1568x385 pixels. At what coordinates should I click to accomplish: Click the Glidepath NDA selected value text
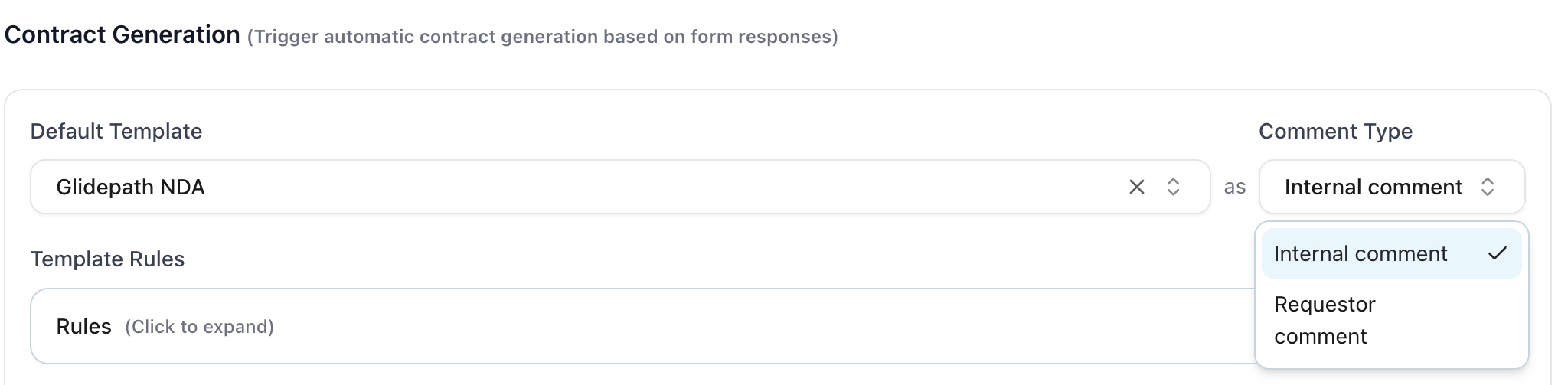pos(130,187)
